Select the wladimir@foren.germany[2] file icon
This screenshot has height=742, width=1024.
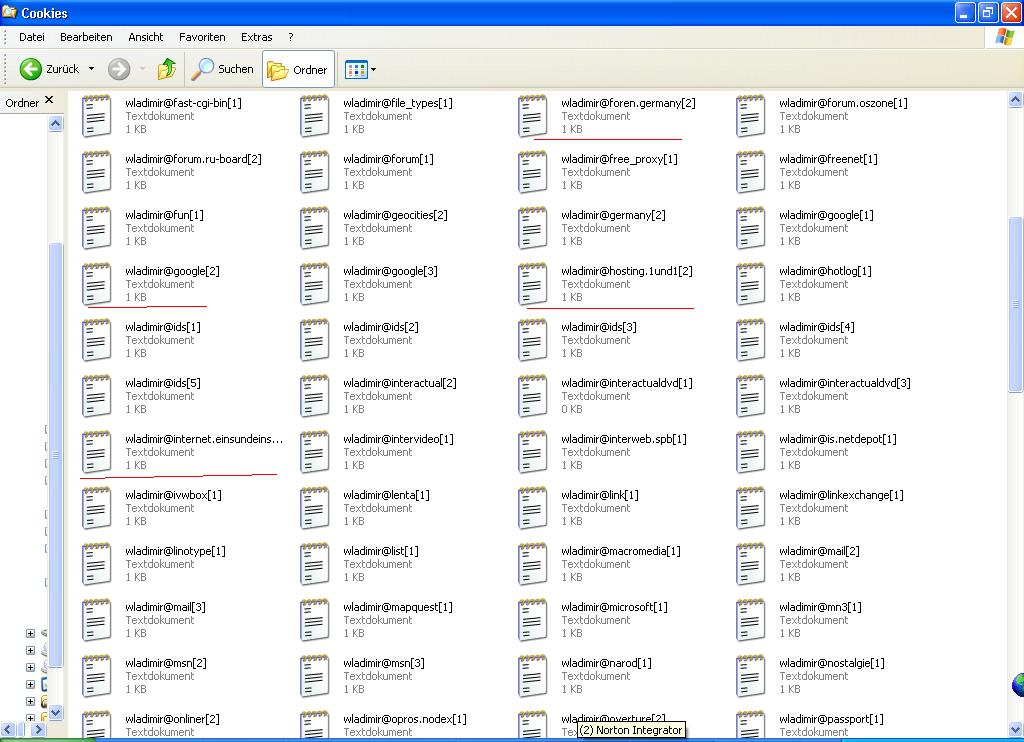(x=532, y=116)
